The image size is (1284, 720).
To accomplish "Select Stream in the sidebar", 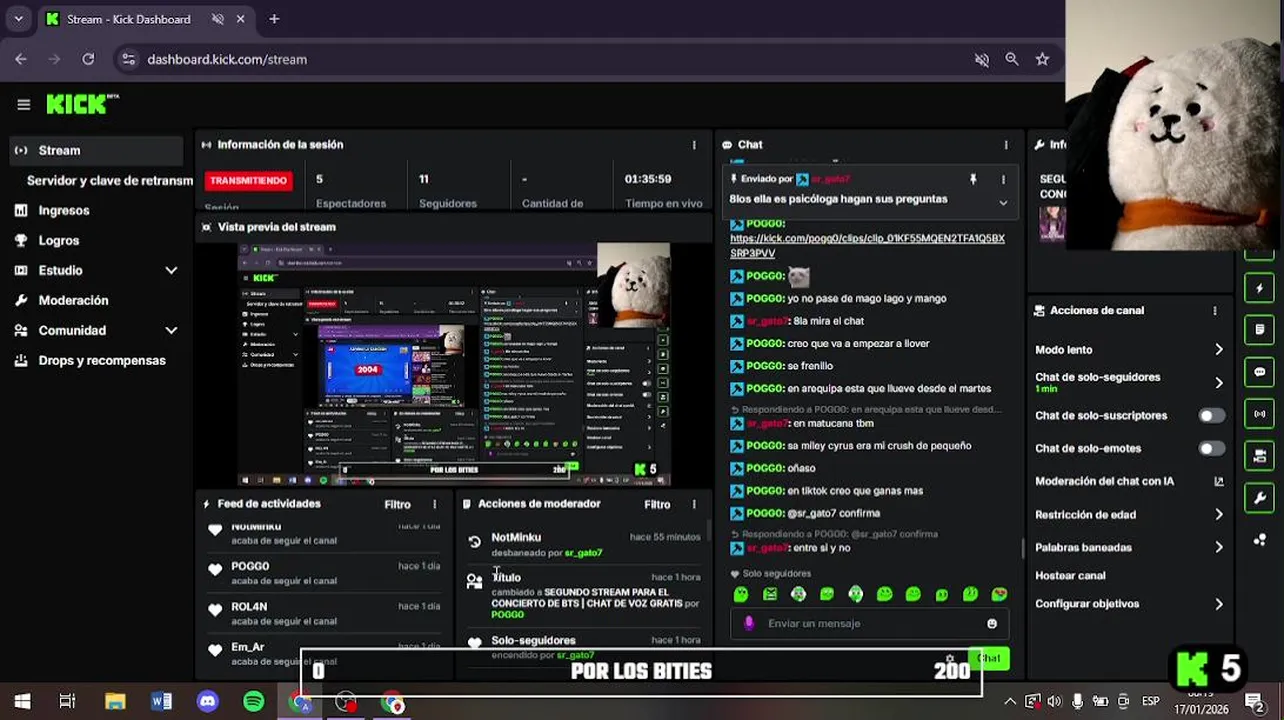I will tap(95, 150).
